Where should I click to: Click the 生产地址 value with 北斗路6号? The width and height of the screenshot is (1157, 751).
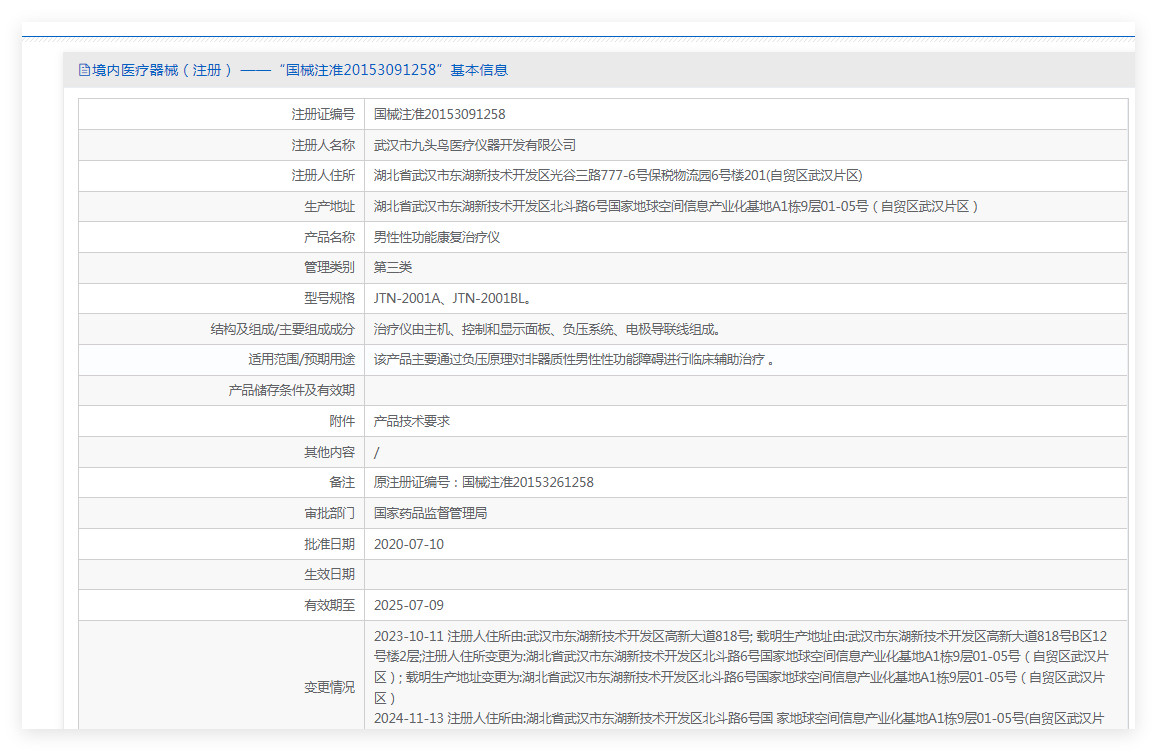point(676,207)
